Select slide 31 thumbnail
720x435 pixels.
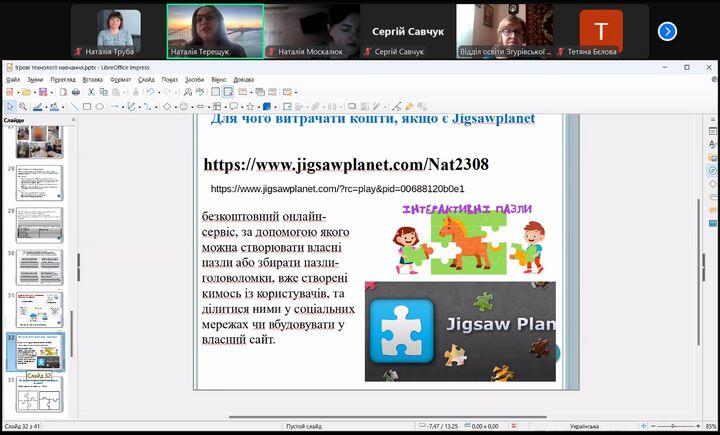tap(39, 310)
